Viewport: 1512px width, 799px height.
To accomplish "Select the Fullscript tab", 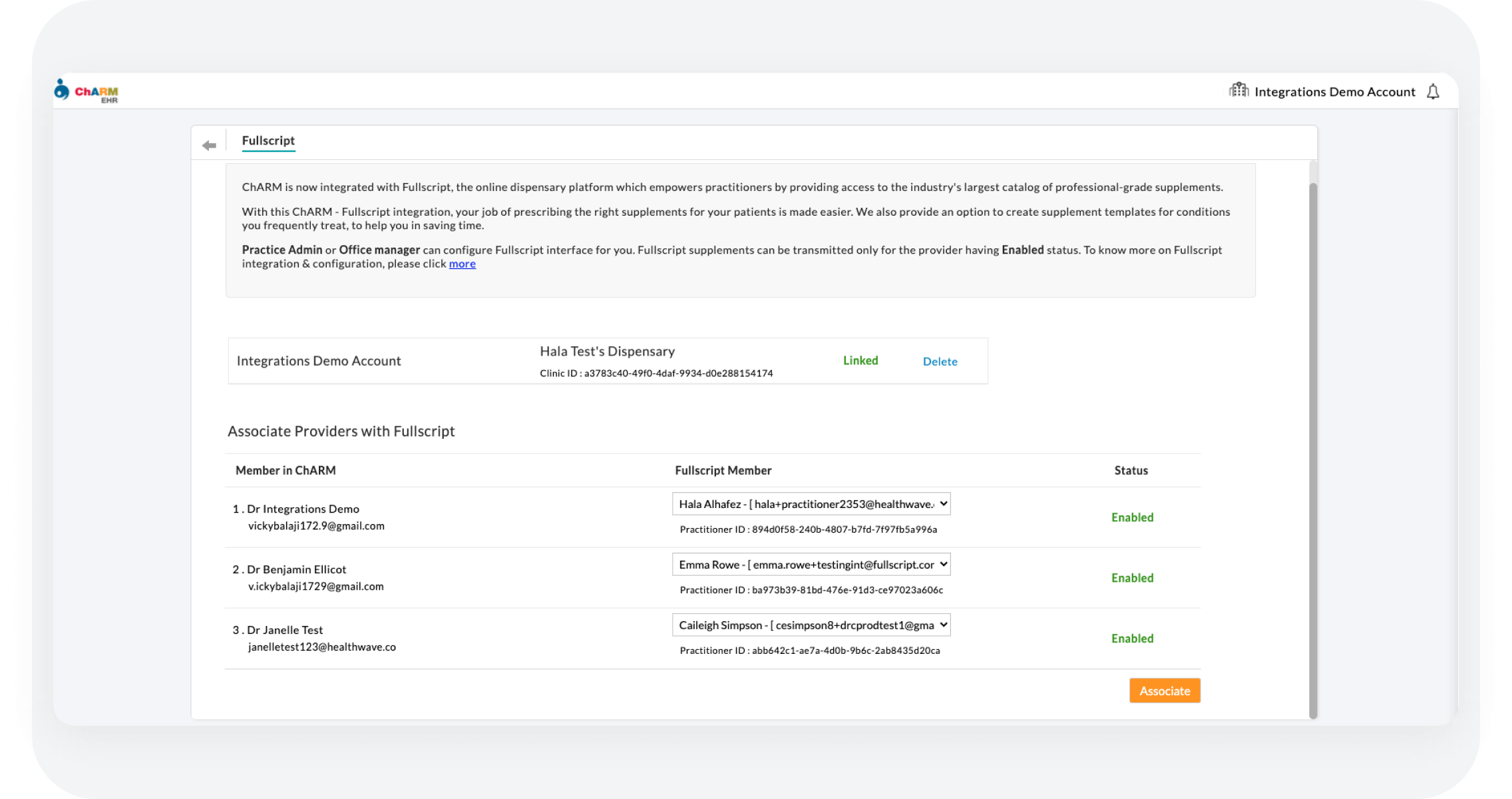I will coord(268,140).
